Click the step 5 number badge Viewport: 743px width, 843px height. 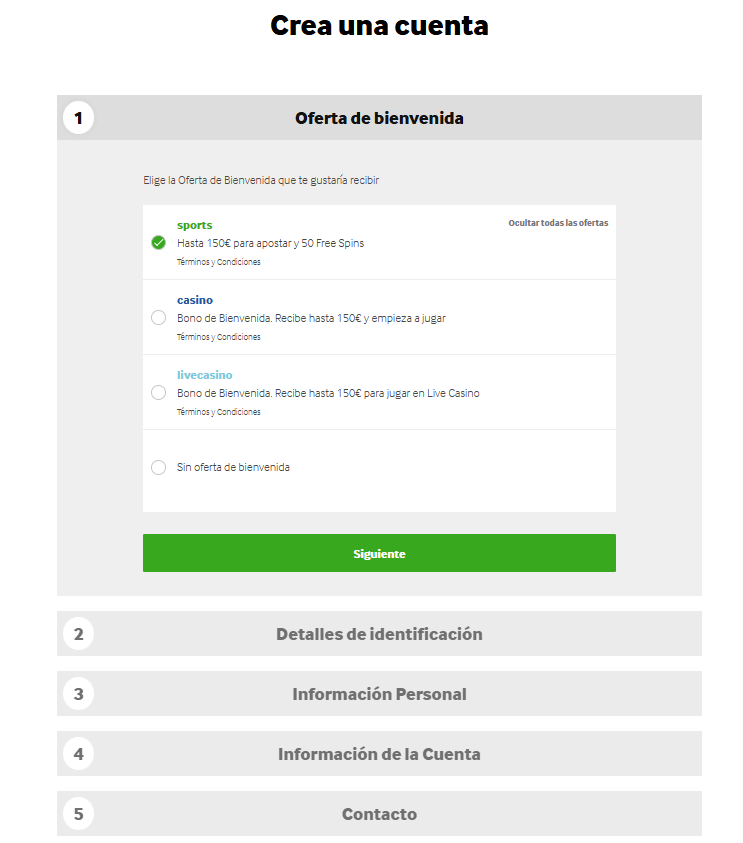[x=78, y=814]
